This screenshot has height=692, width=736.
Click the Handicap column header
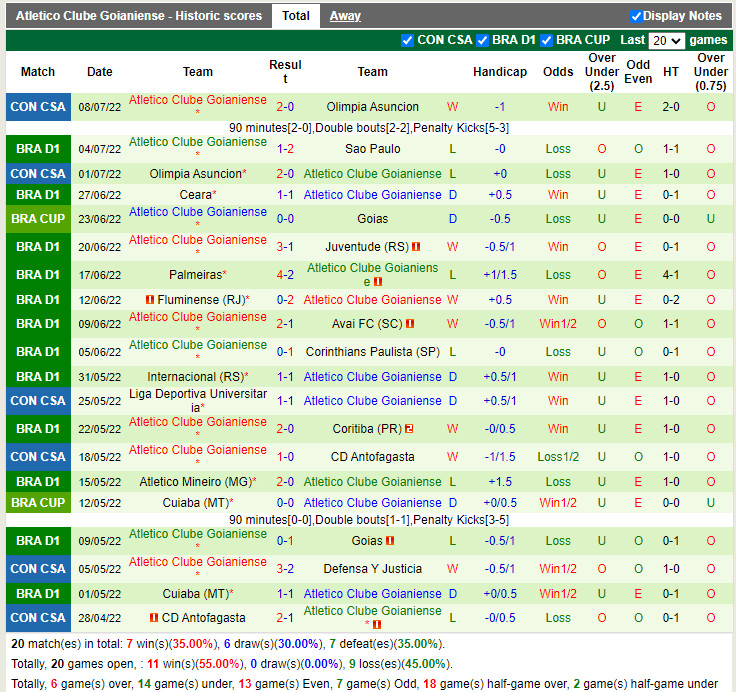500,72
